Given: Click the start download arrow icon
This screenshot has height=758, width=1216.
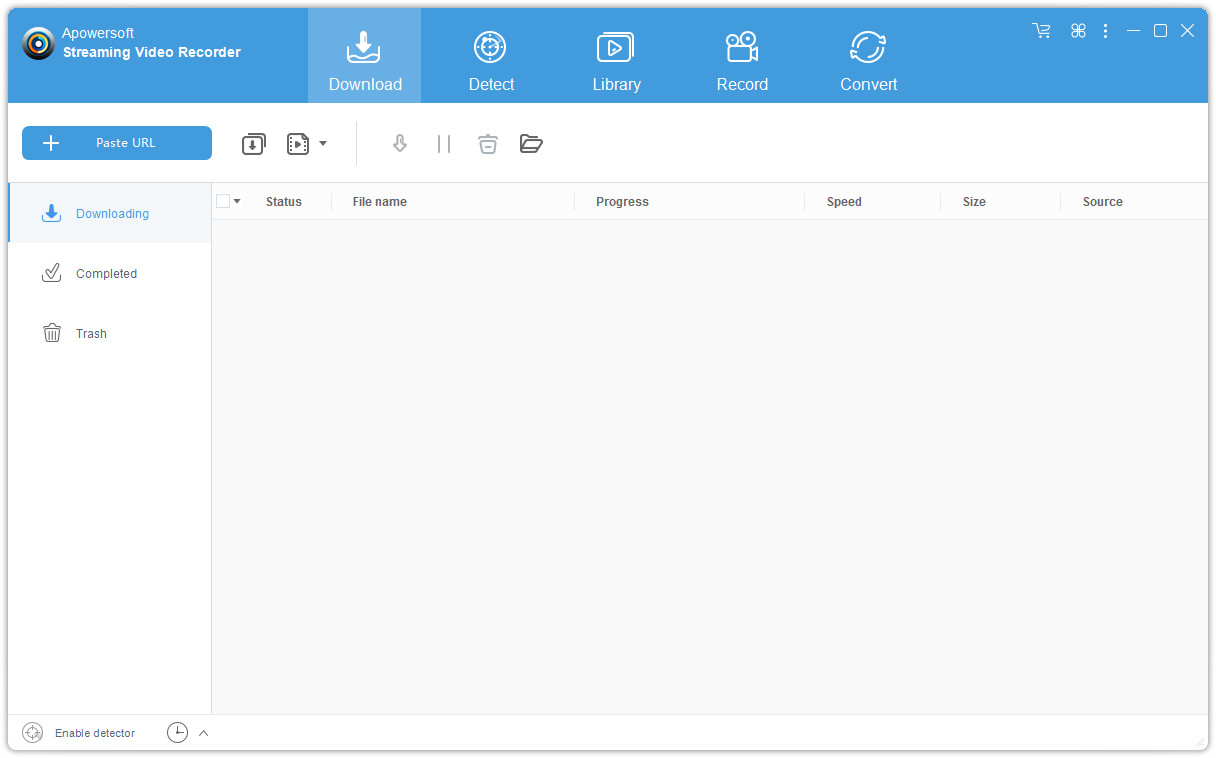Looking at the screenshot, I should [400, 144].
